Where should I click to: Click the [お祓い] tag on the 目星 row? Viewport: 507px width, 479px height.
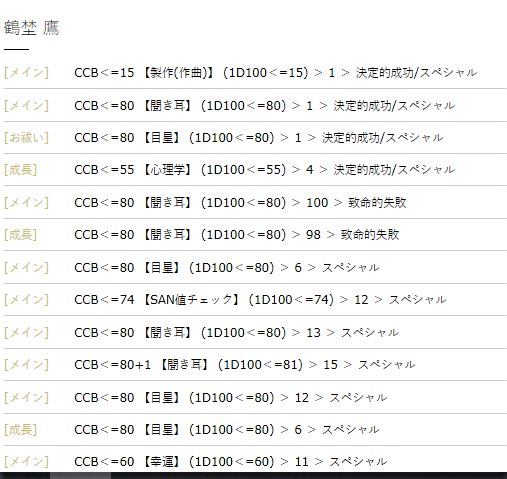[x=26, y=138]
